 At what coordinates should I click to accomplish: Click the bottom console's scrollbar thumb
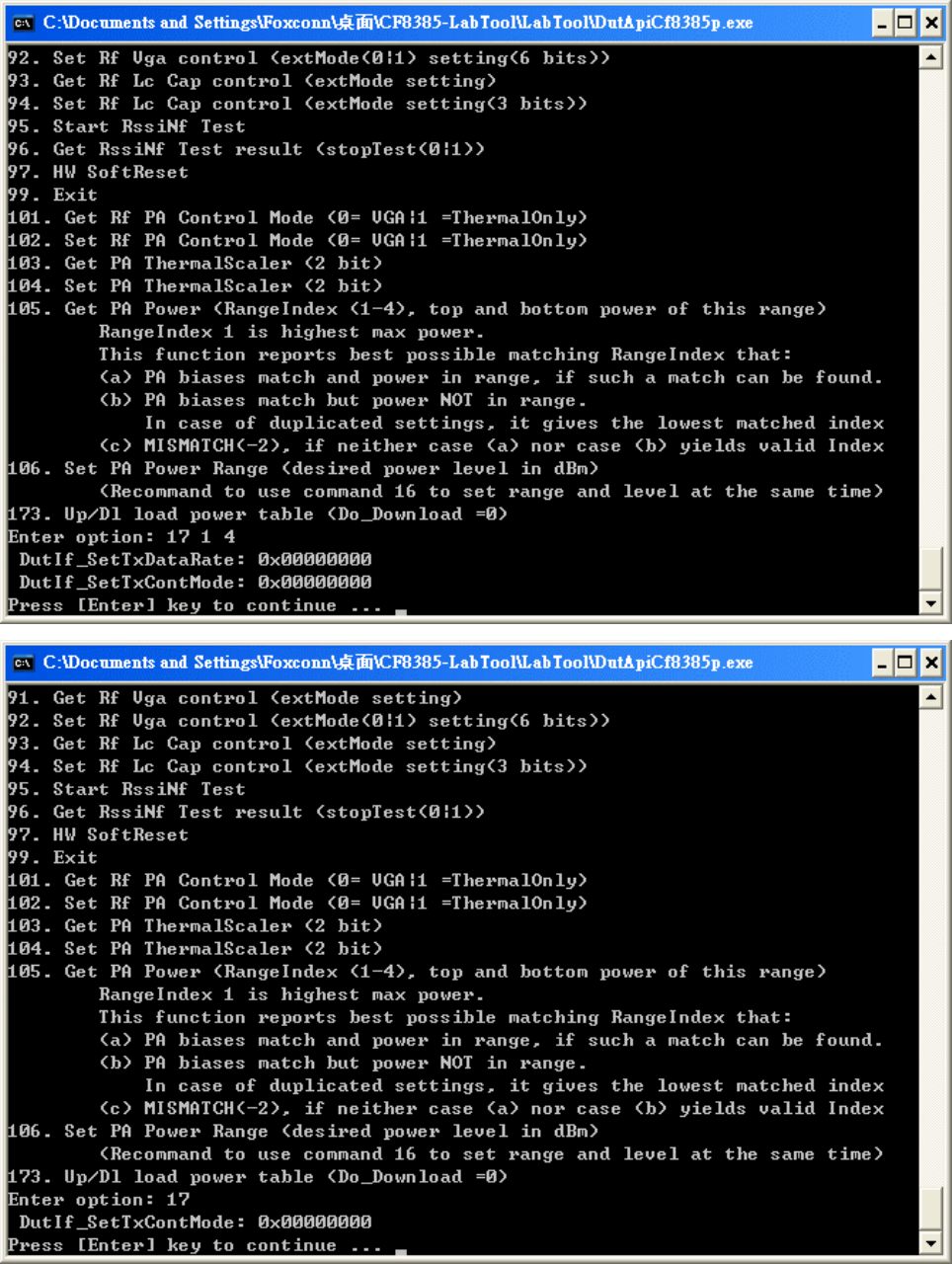coord(930,1208)
